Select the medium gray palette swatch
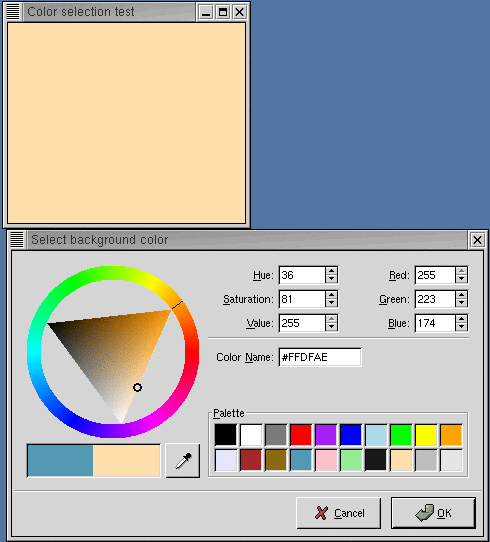 pyautogui.click(x=276, y=435)
